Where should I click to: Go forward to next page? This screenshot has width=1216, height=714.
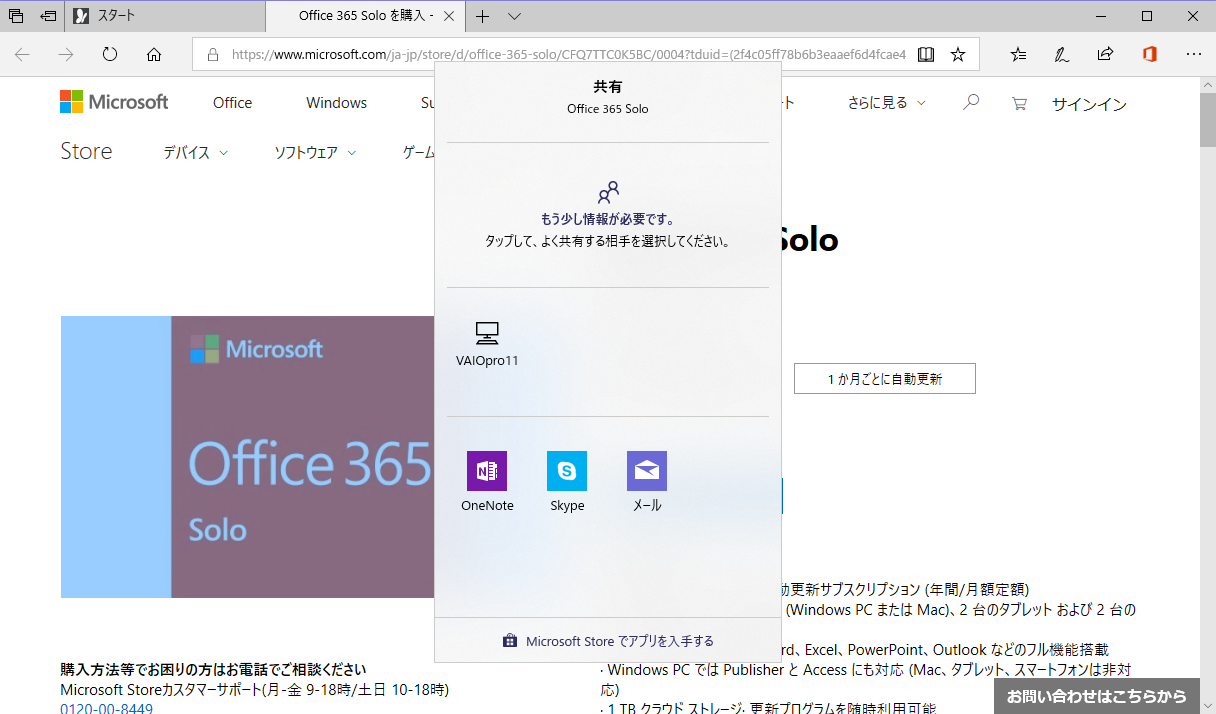66,55
